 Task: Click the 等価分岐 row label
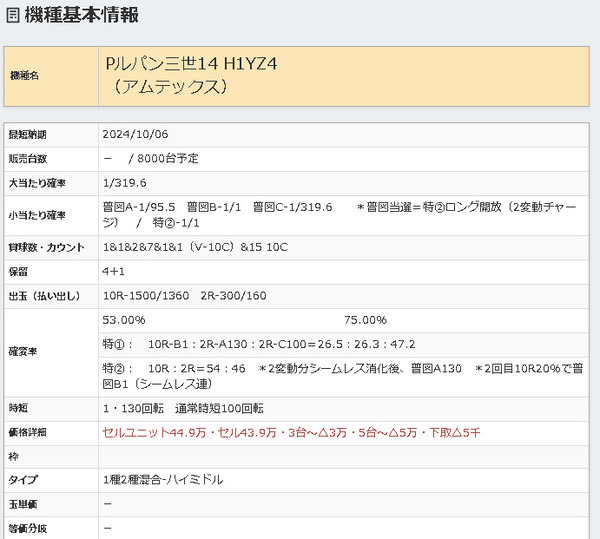28,529
